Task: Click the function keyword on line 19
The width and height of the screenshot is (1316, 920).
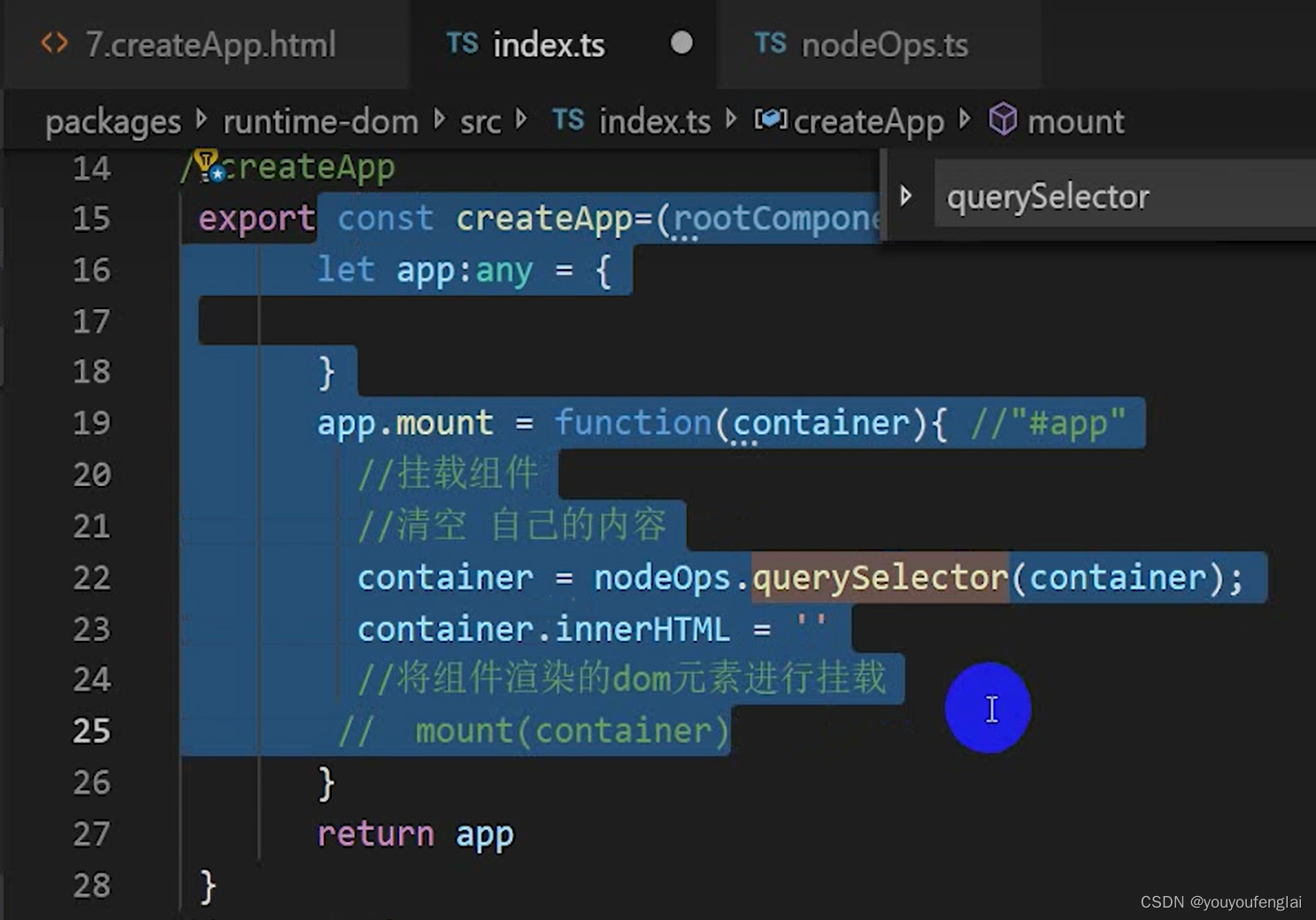Action: 634,423
